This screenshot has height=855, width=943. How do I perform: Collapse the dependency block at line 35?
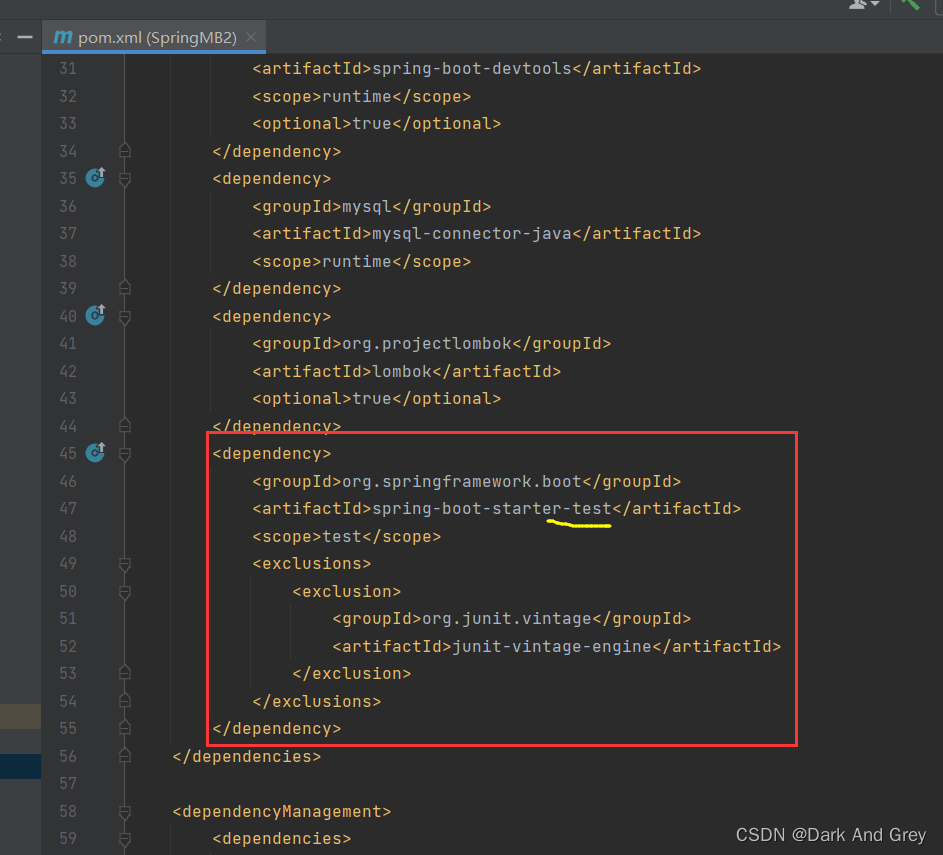point(125,179)
